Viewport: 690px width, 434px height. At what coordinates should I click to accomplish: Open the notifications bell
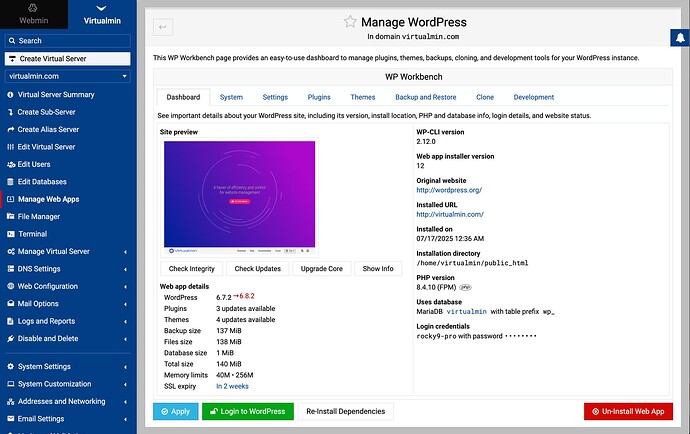[x=680, y=37]
